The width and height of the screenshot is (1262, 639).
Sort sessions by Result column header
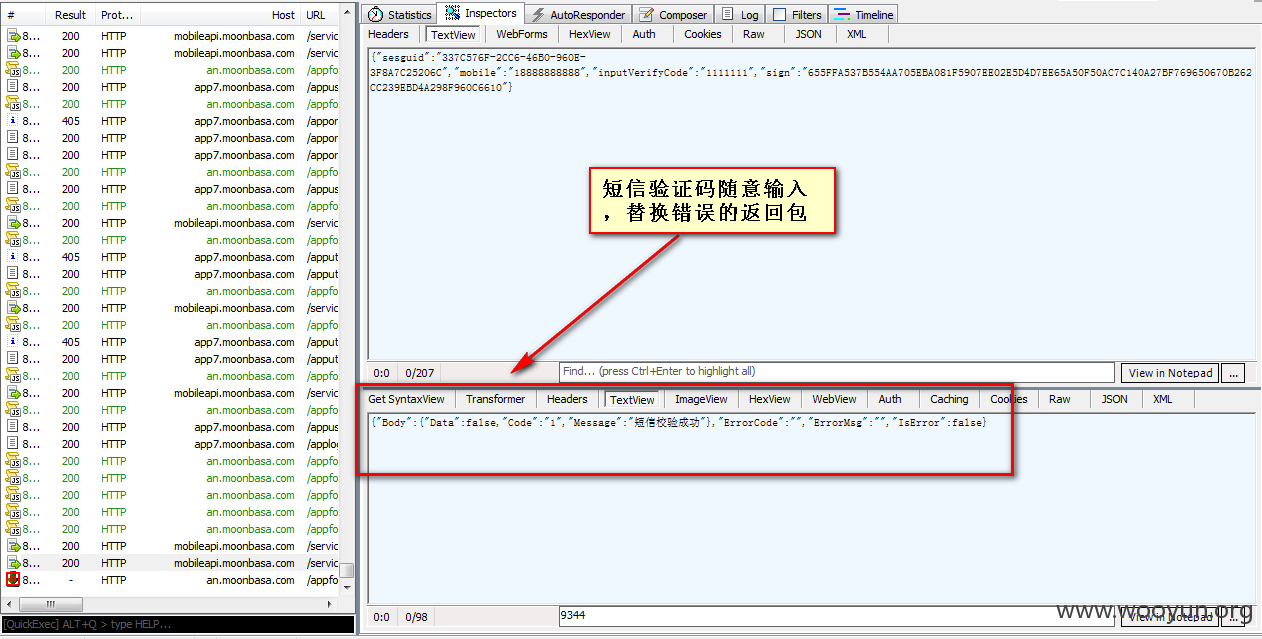pos(70,15)
